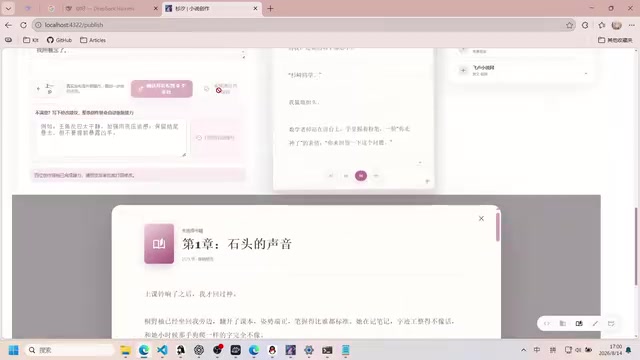Image resolution: width=640 pixels, height=360 pixels.
Task: Click the pink book icon beside chapter title
Action: pyautogui.click(x=159, y=244)
